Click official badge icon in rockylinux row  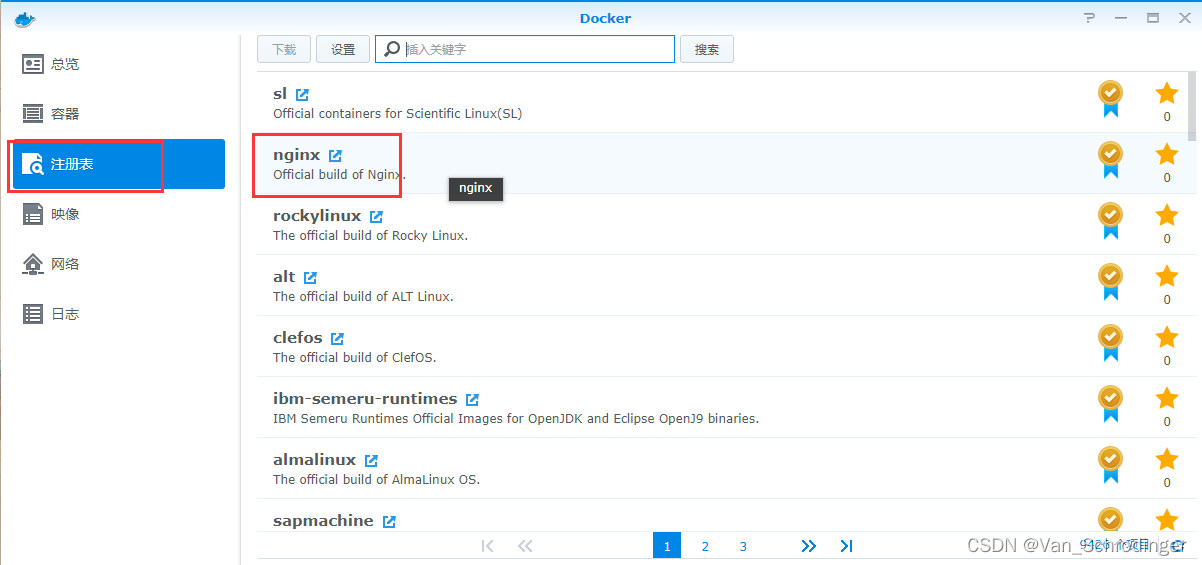click(x=1110, y=221)
